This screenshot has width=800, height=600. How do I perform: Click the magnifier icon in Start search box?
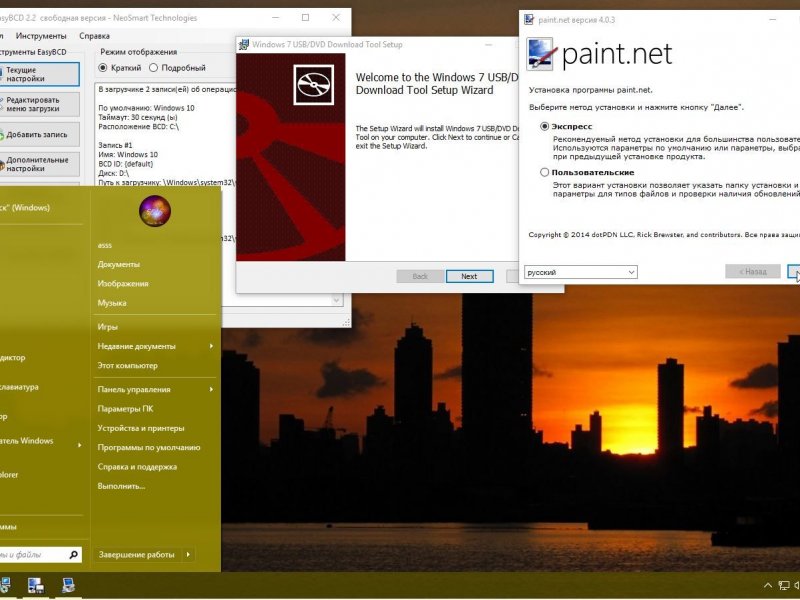click(x=73, y=554)
